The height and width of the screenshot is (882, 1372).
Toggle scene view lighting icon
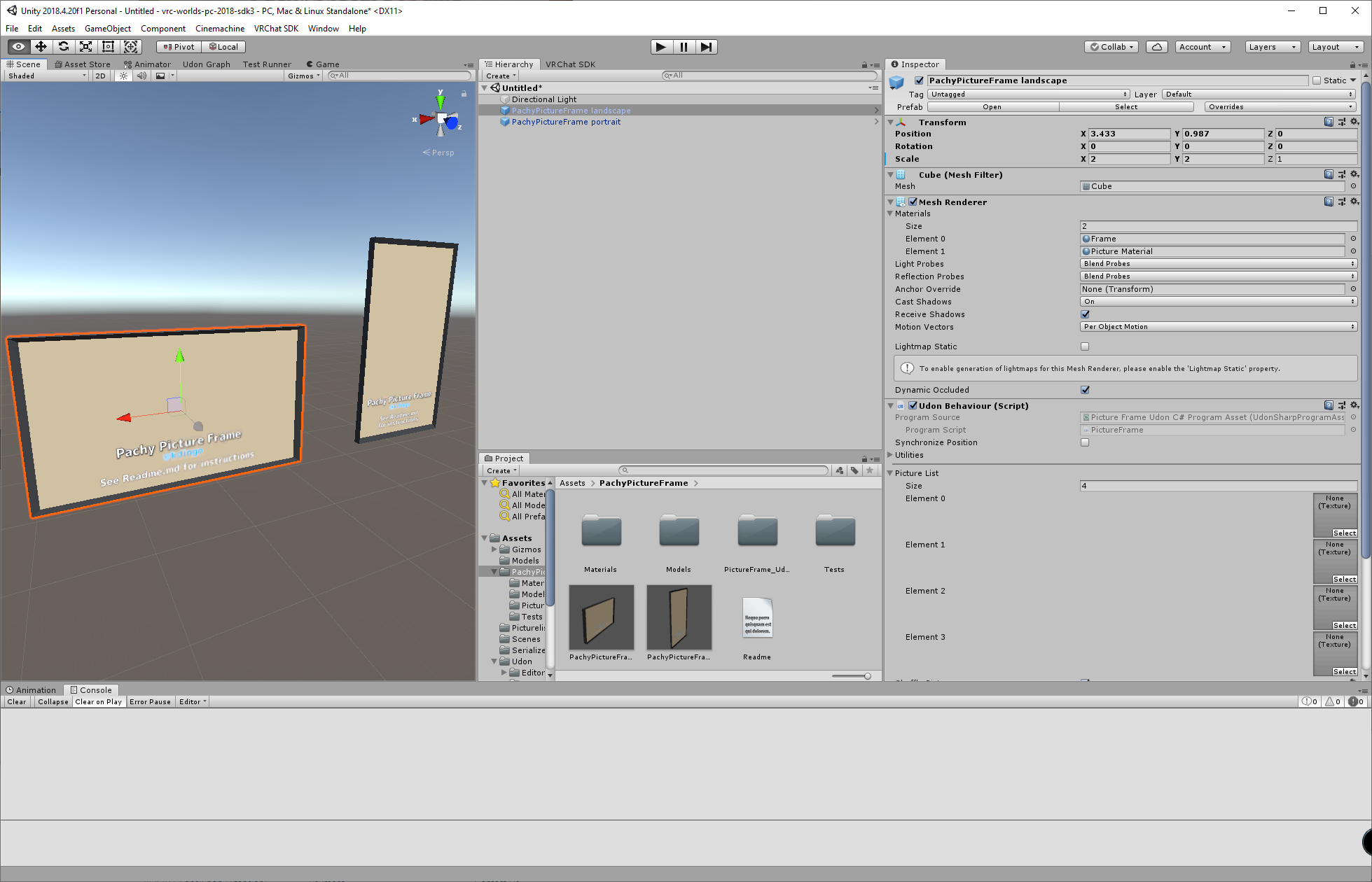click(123, 76)
